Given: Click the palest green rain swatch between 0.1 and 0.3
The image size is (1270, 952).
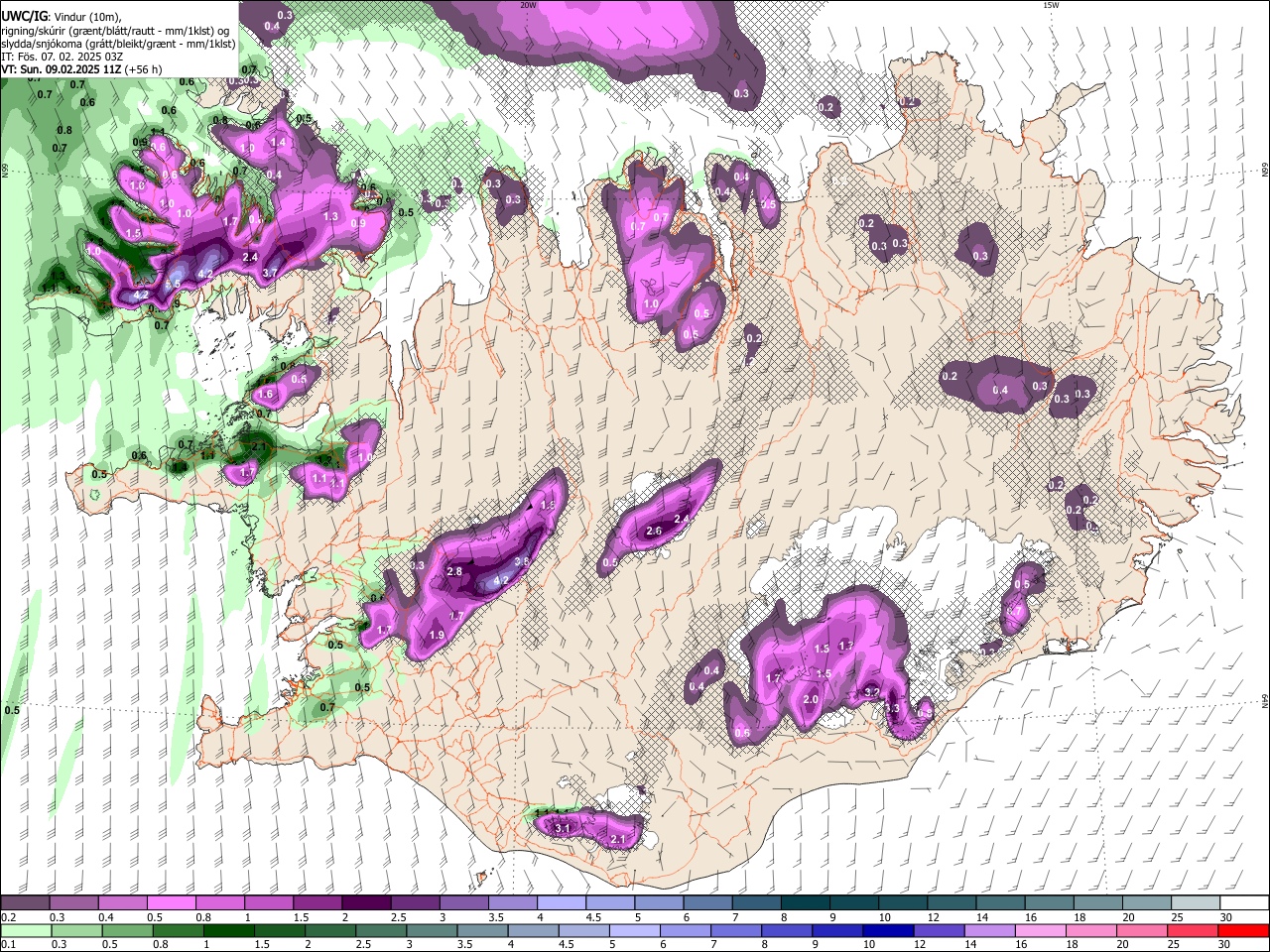Looking at the screenshot, I should coord(25,930).
